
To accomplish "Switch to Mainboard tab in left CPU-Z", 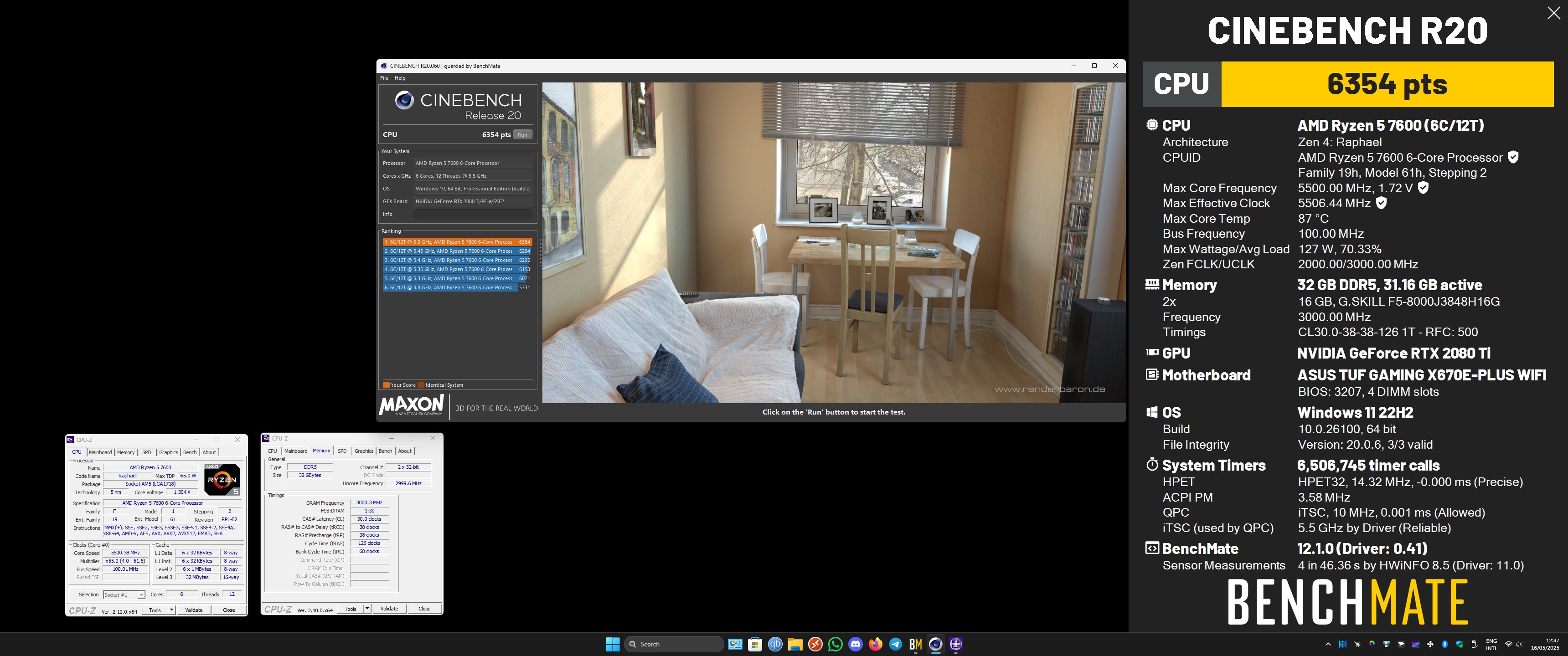I will (x=100, y=452).
